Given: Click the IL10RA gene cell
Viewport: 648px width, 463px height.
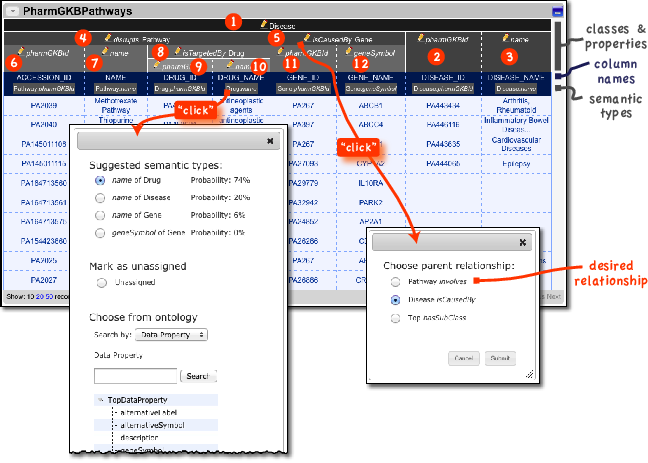Looking at the screenshot, I should (x=371, y=183).
